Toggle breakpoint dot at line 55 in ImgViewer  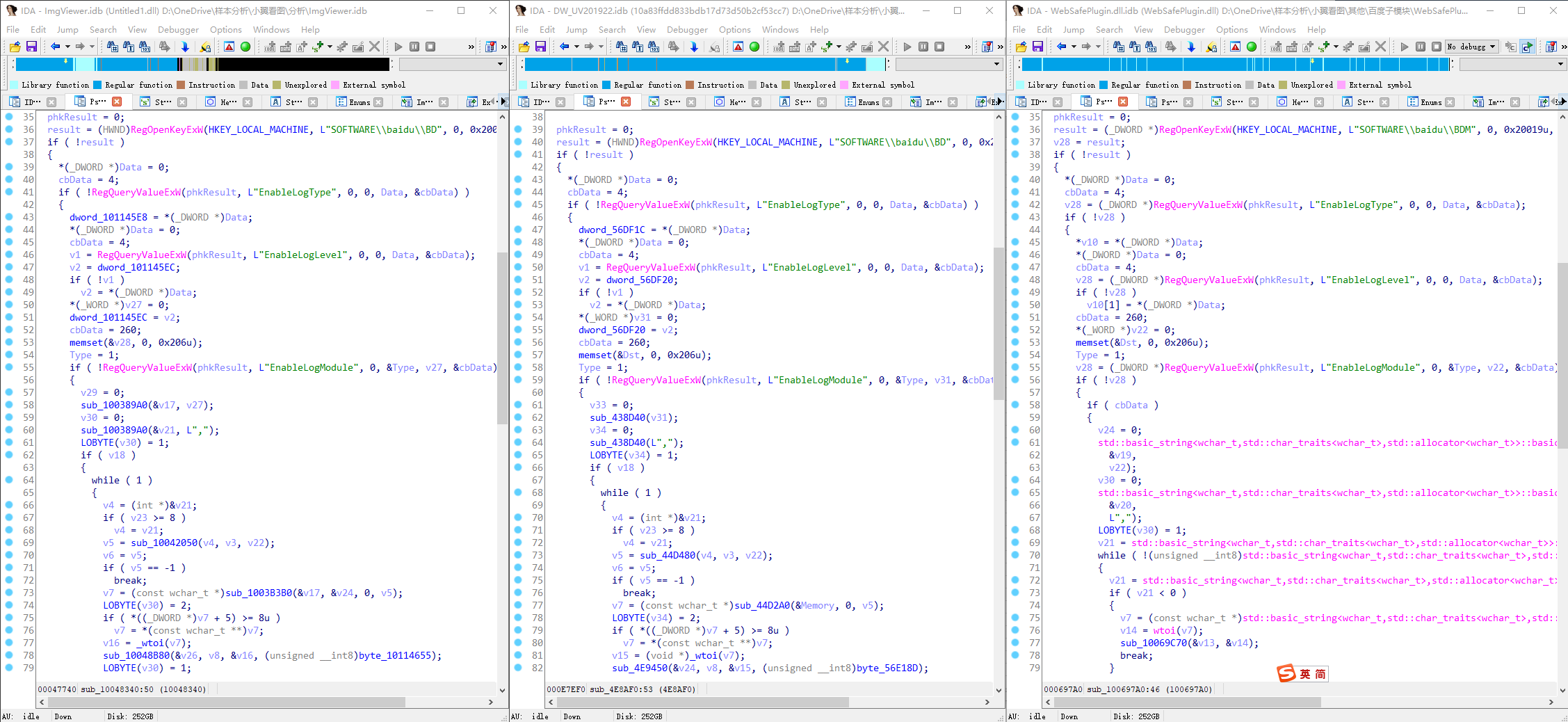pyautogui.click(x=9, y=367)
